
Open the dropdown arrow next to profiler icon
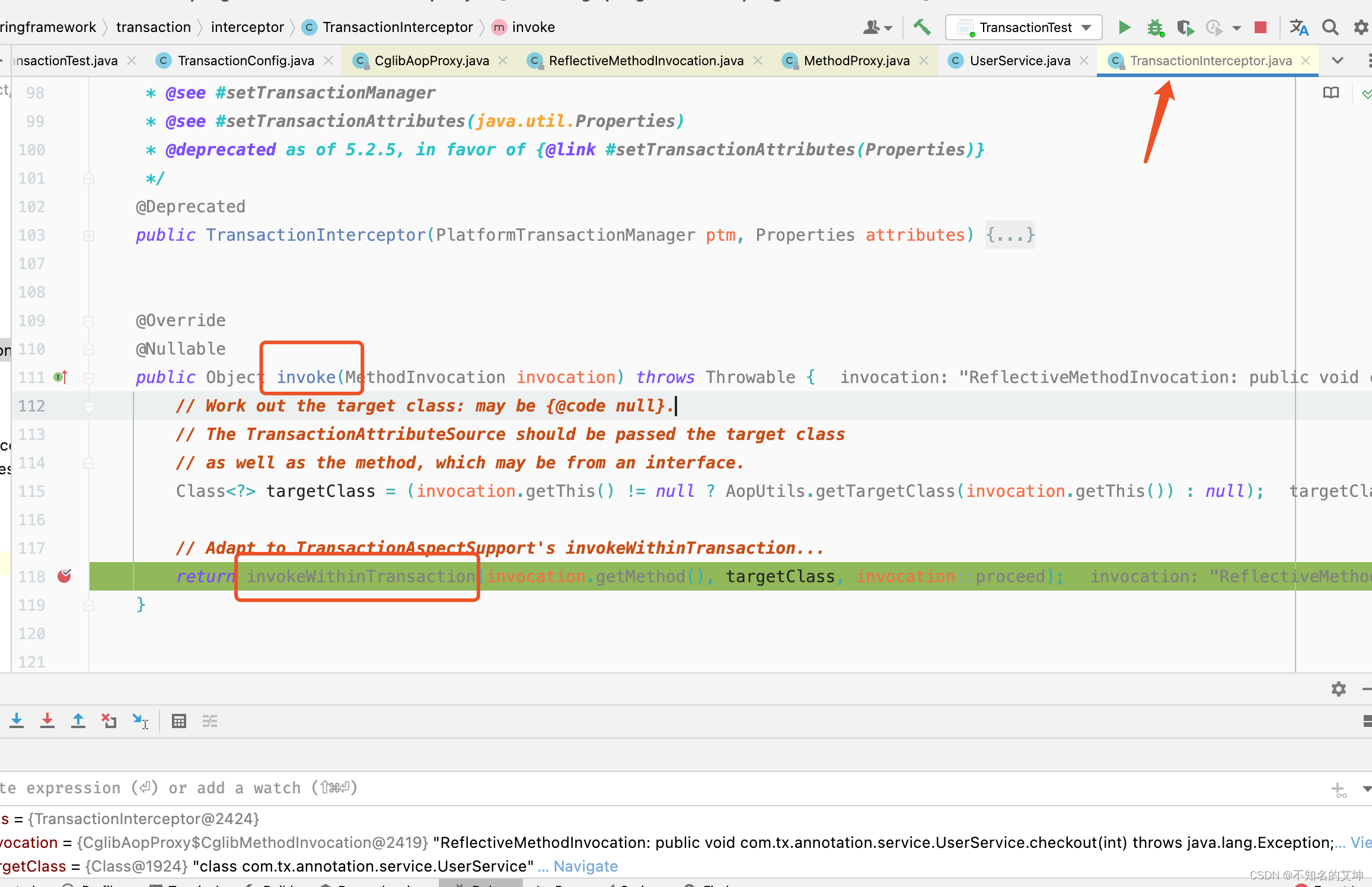(x=1237, y=28)
